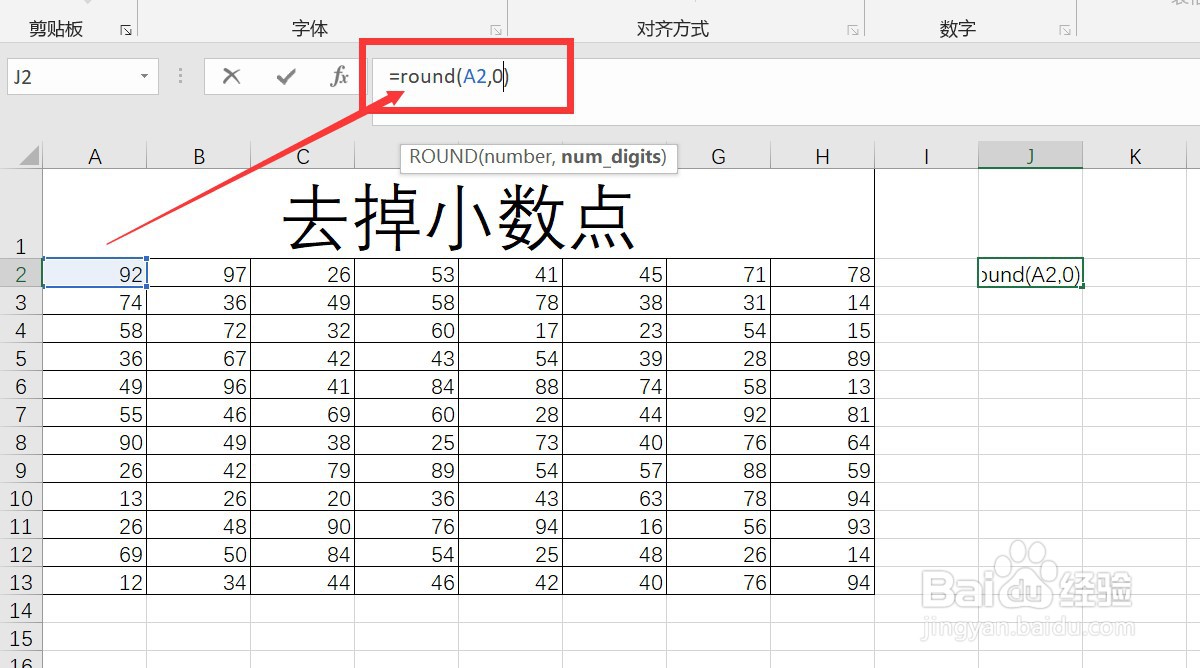
Task: Click the Cancel (X) icon on formula bar
Action: 231,75
